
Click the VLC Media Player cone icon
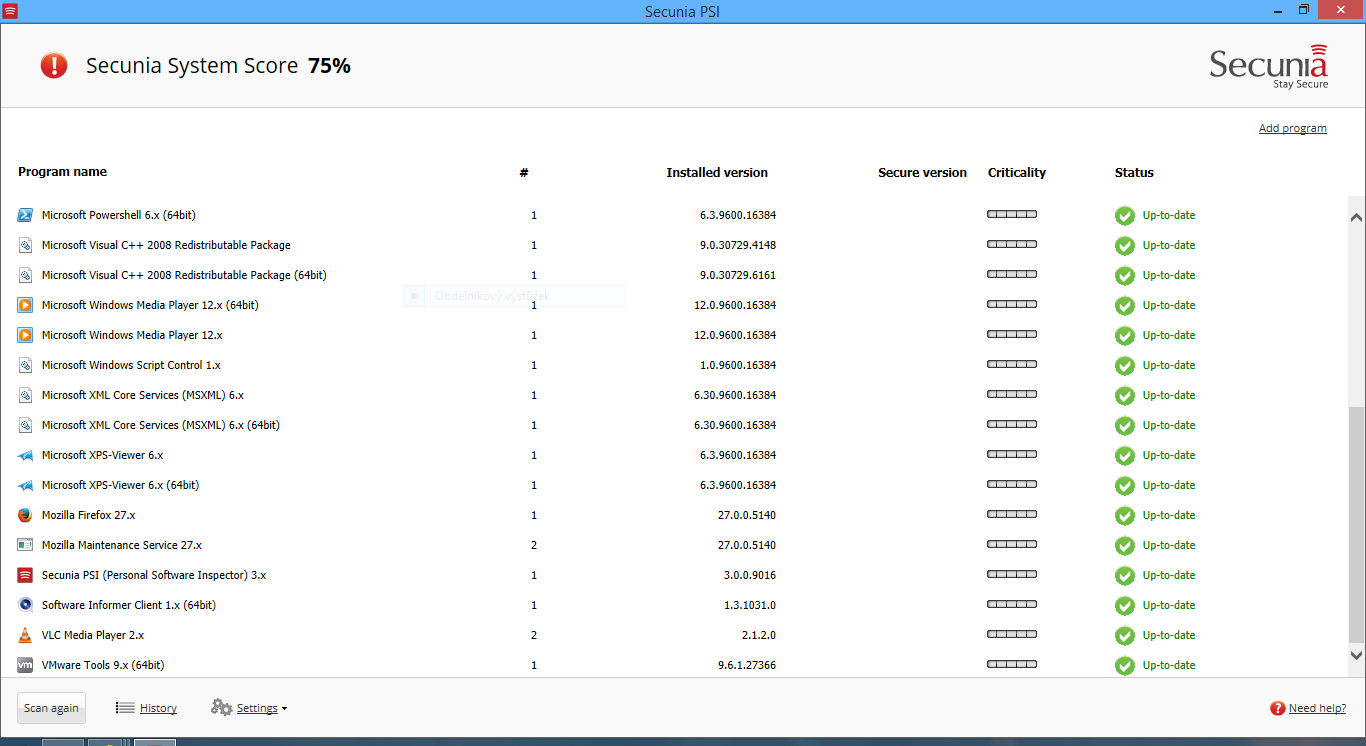pos(25,635)
